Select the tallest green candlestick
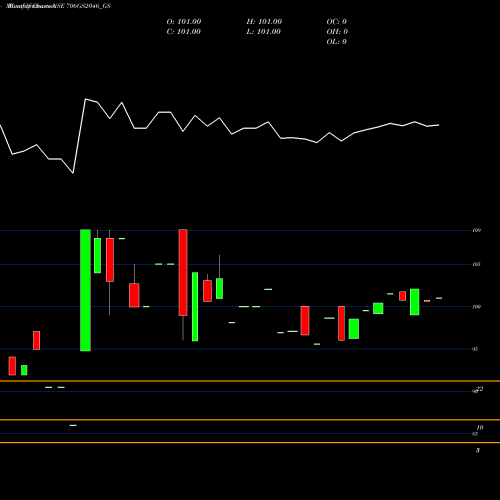This screenshot has width=500, height=500. click(85, 290)
